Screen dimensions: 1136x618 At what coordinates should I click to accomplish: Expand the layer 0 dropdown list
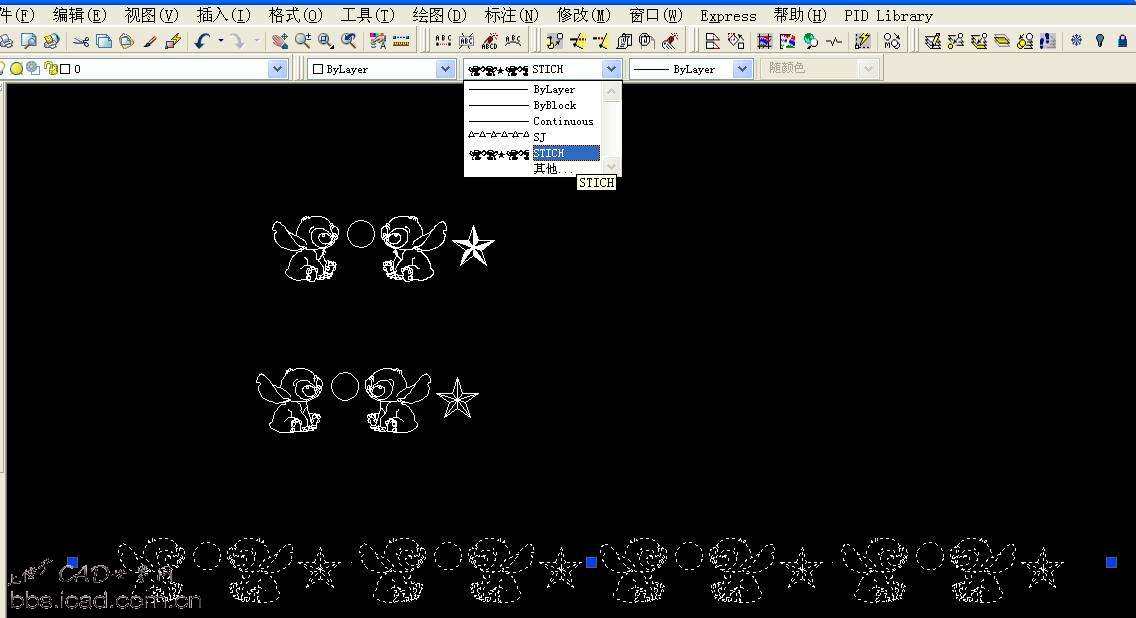[277, 69]
